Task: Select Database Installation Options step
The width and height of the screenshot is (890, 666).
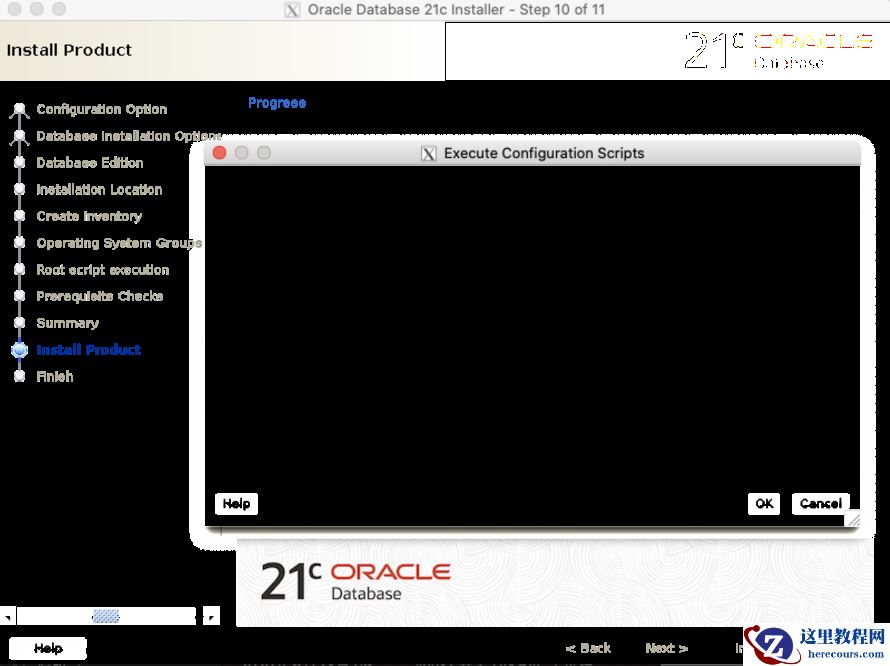Action: click(128, 136)
